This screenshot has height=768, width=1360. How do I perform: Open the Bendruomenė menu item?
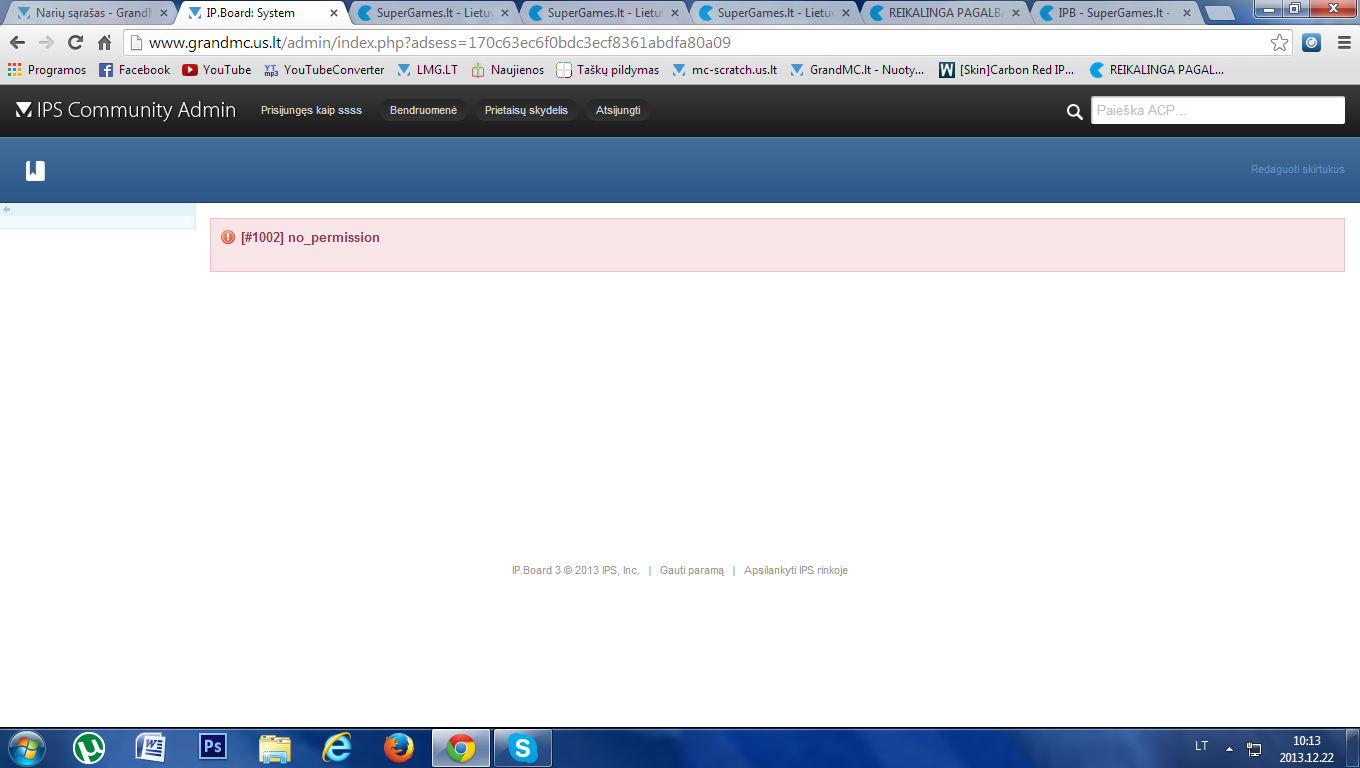[423, 110]
